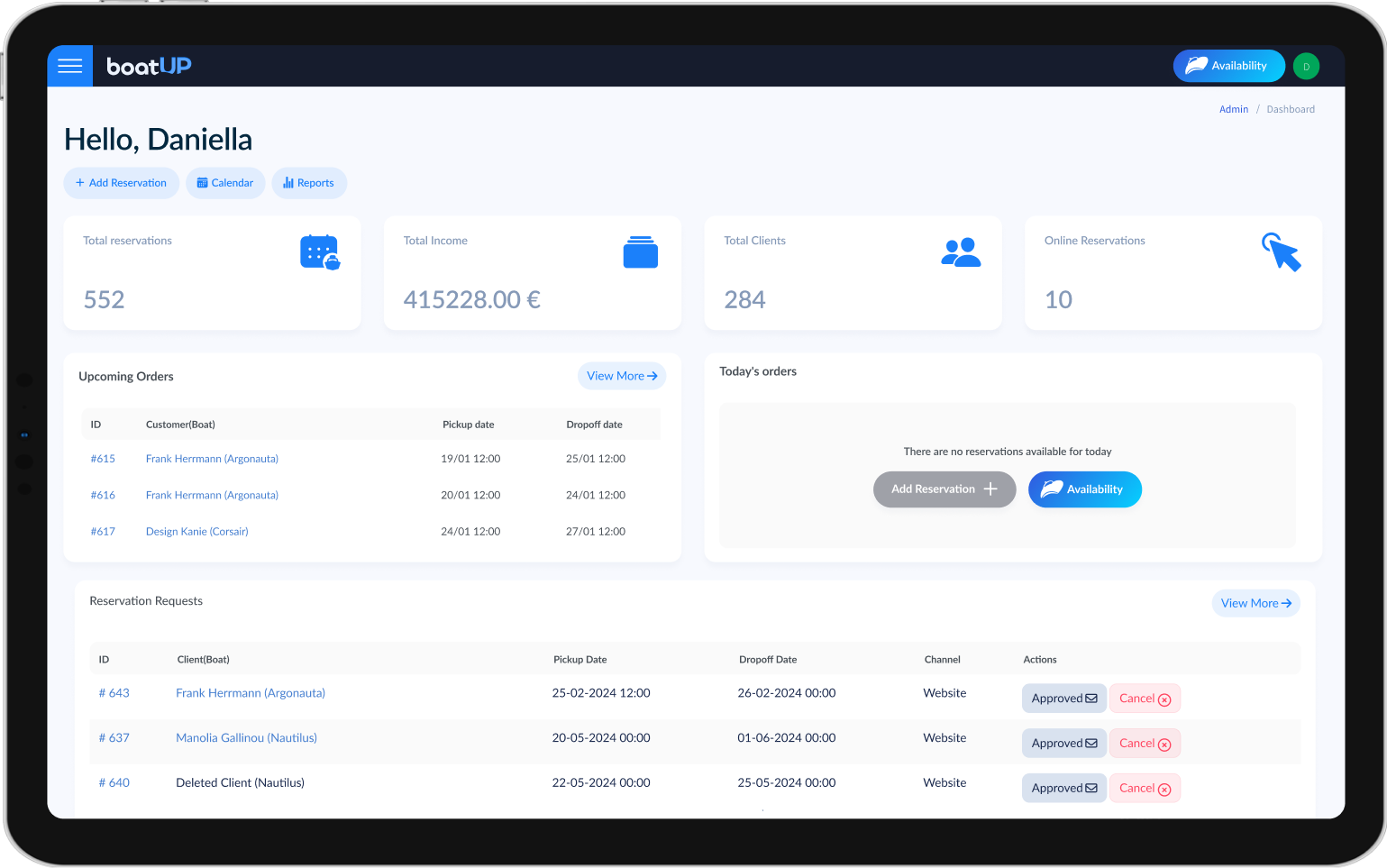
Task: Click the Add Reservation shortcut under greeting
Action: click(x=121, y=183)
